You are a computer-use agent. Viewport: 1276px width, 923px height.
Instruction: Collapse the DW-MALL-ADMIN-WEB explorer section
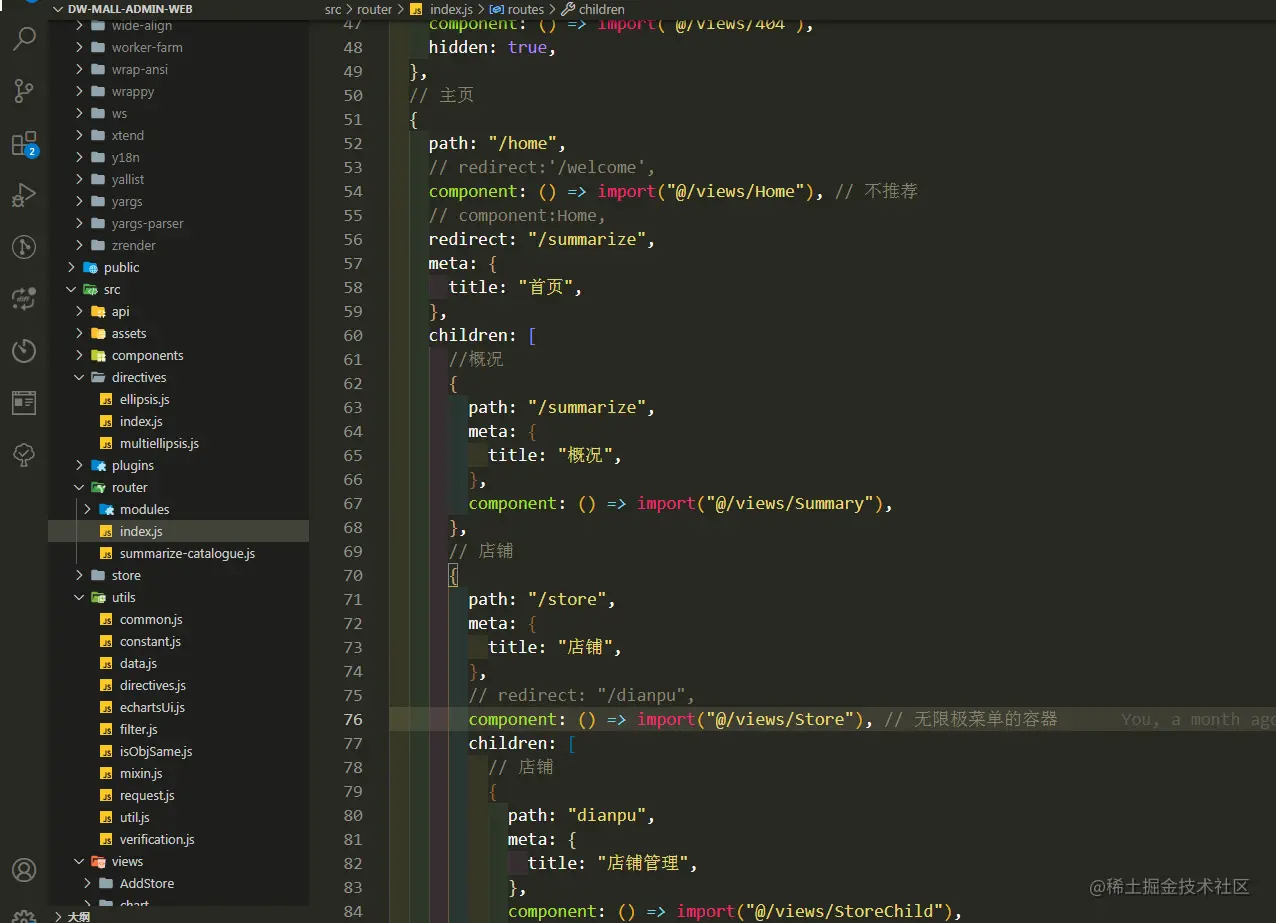point(58,9)
